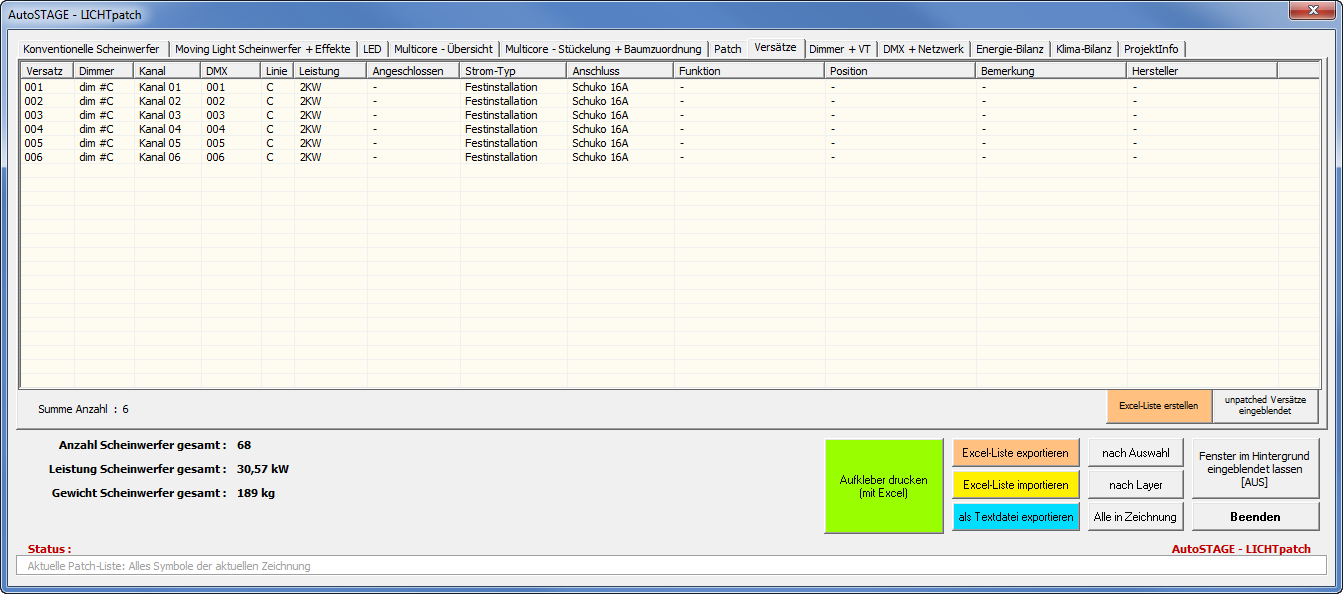The image size is (1343, 594).
Task: Open the Moving Light Scheinwerfer + Effekte tab
Action: (262, 49)
